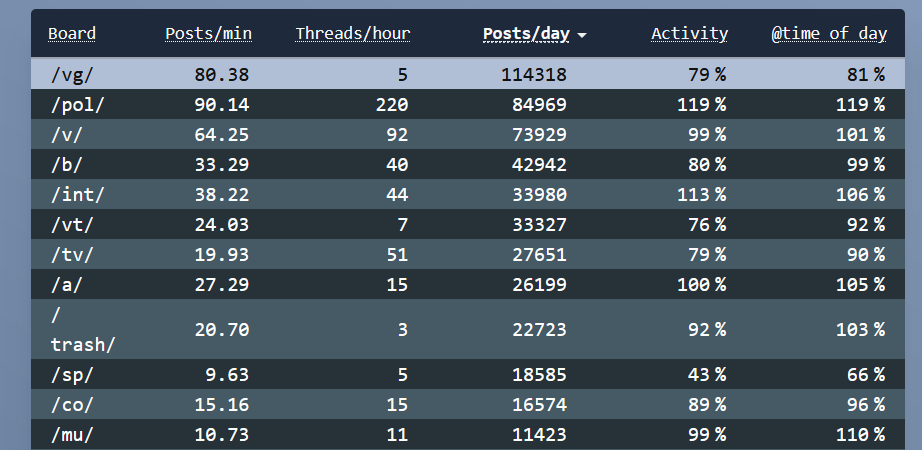Click 22723 posts/day value for /trash/
This screenshot has height=450, width=922.
(x=539, y=329)
